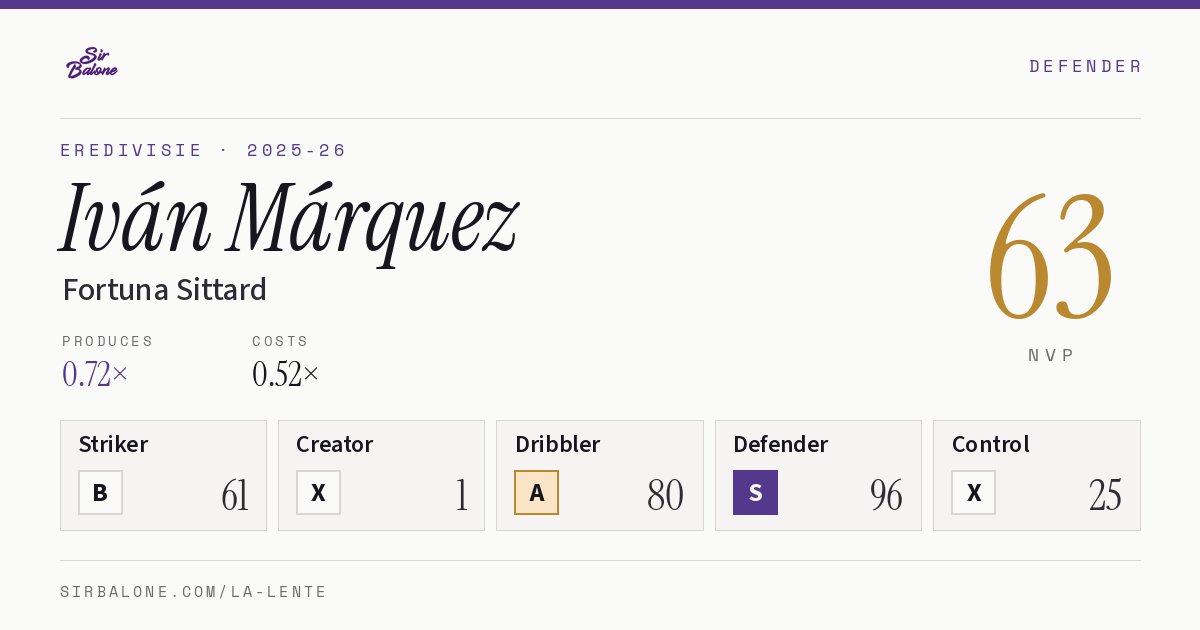Select the Defender stat card
1200x630 pixels.
pos(818,475)
